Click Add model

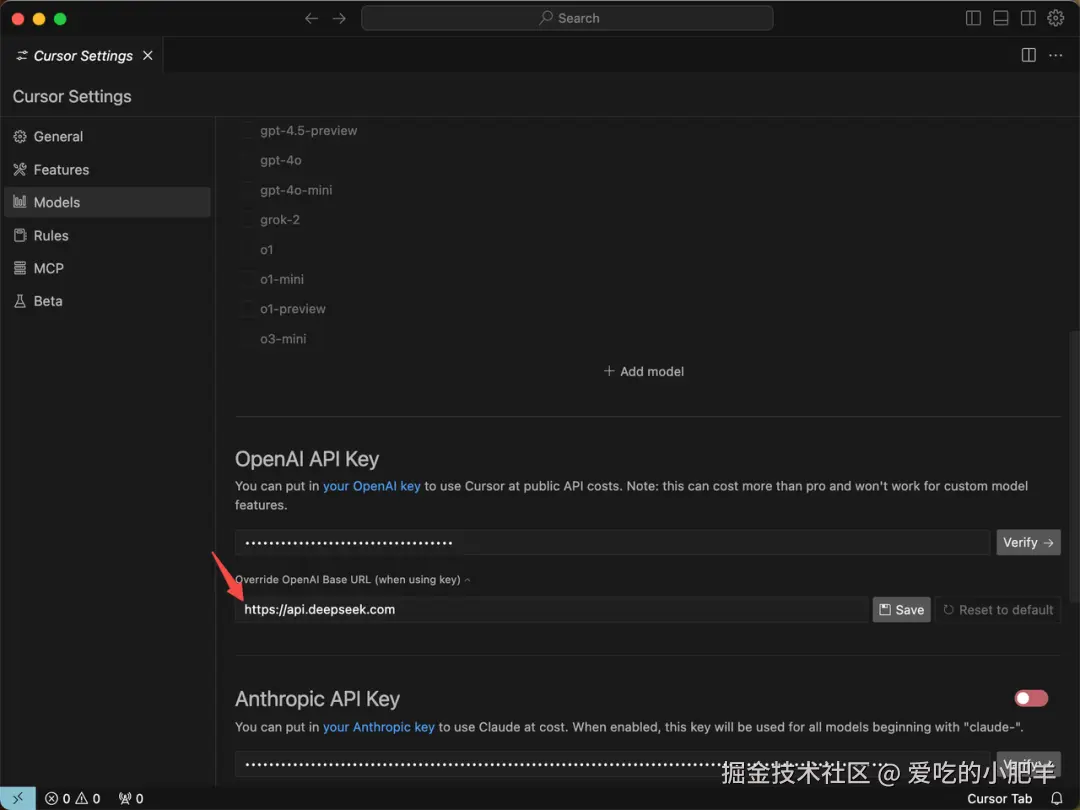[x=644, y=371]
